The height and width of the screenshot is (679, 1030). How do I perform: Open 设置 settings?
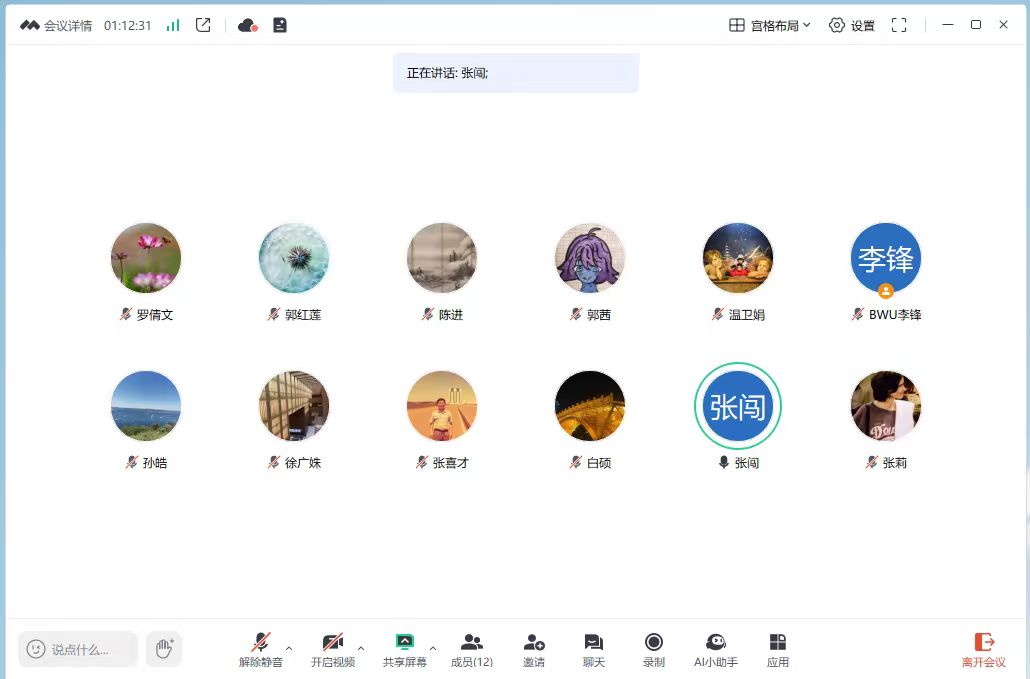[852, 25]
